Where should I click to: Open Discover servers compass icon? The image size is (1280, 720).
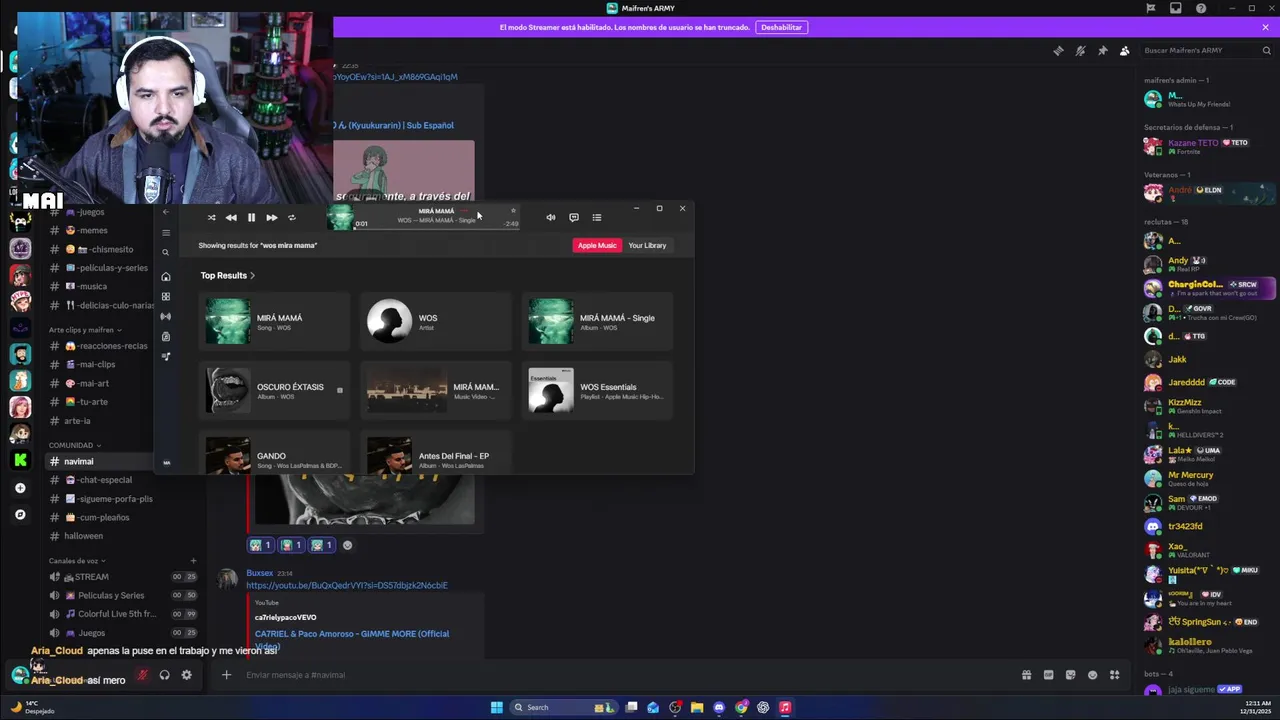pos(20,515)
